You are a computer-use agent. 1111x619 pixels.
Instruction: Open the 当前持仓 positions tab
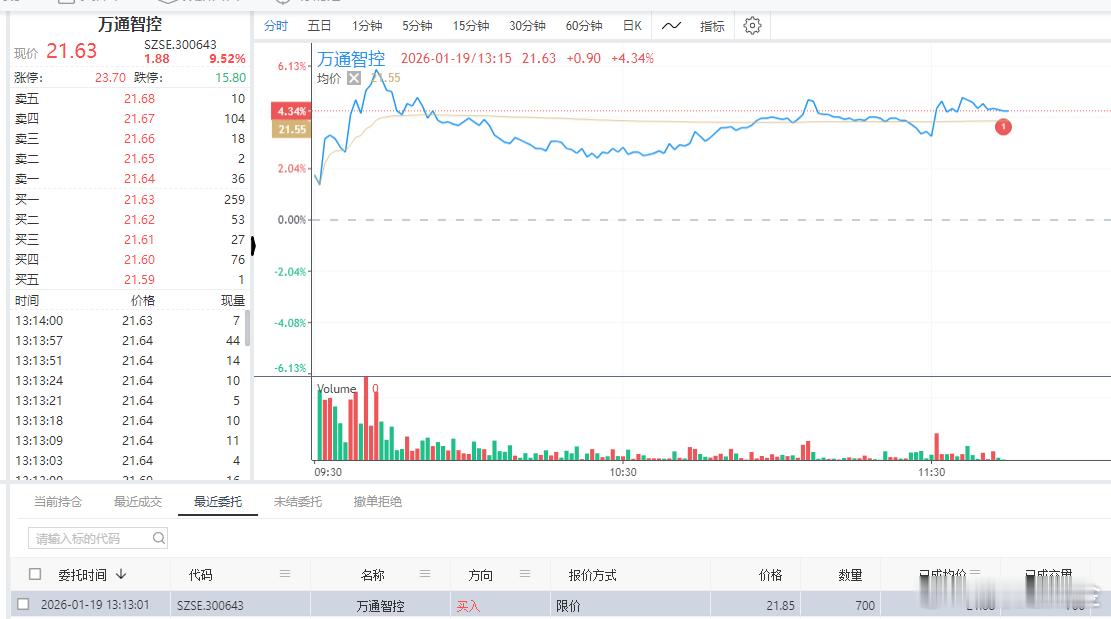[x=58, y=501]
